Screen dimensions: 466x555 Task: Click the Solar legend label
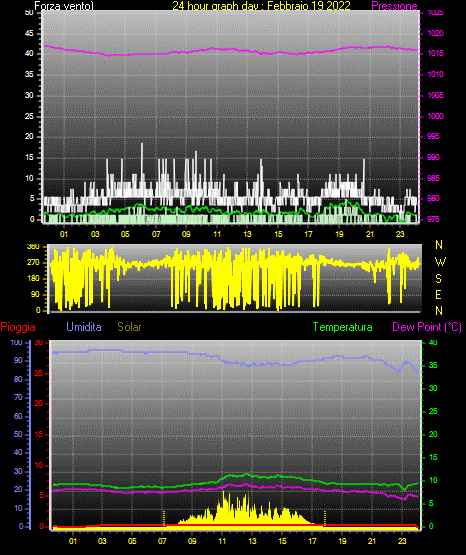tap(129, 327)
